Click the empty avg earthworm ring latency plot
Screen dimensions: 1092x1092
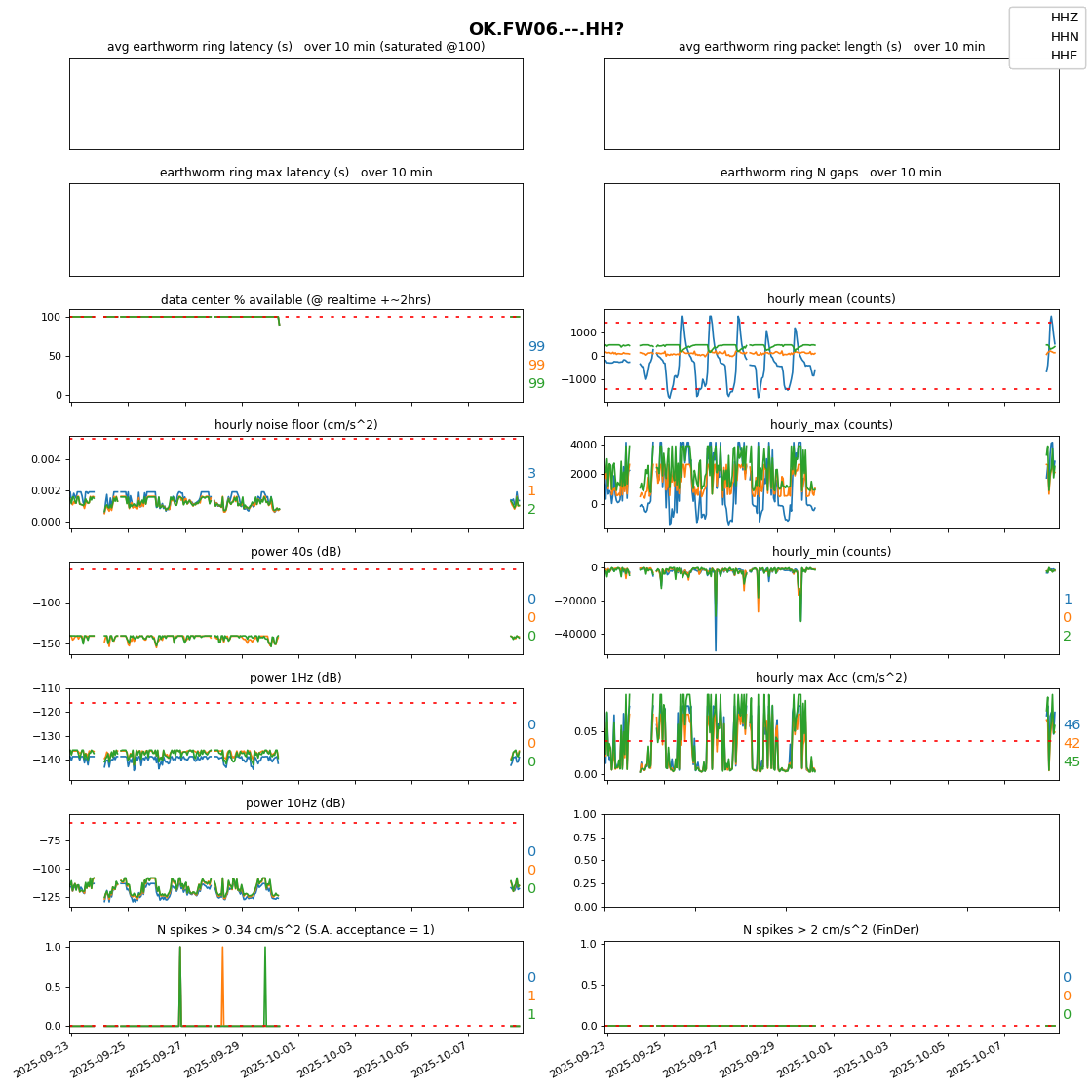click(295, 103)
